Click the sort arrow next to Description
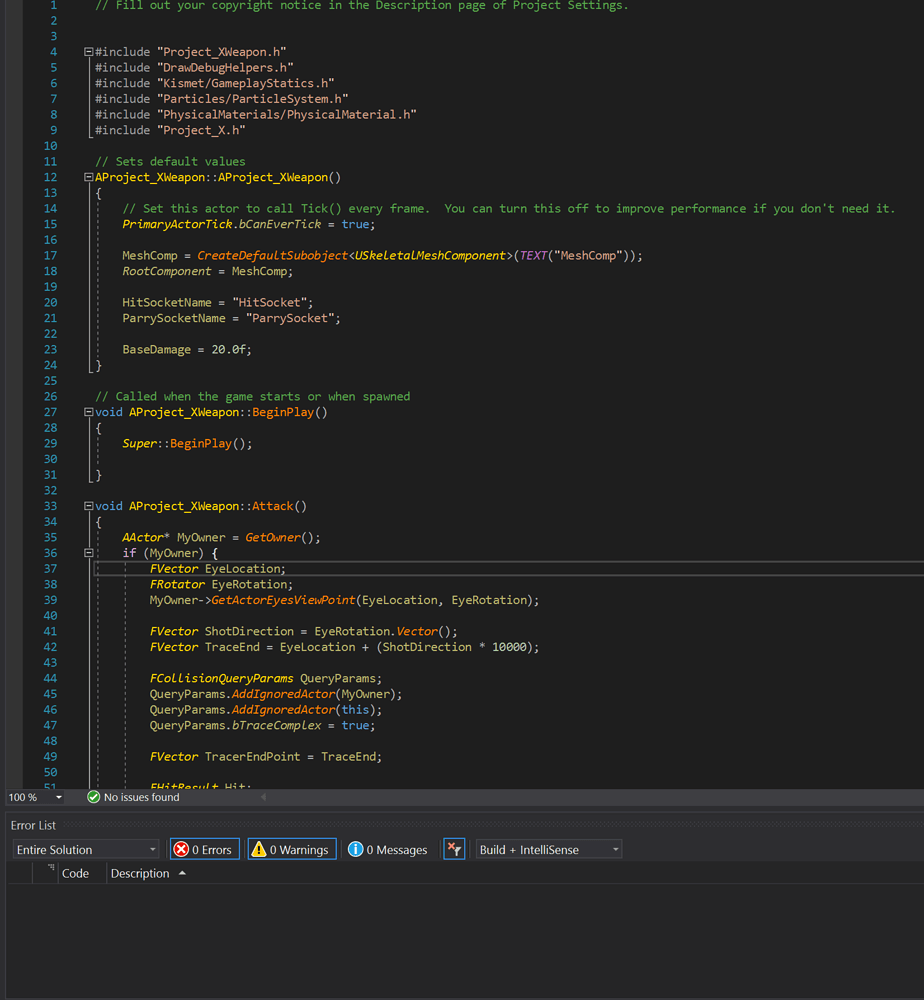 pyautogui.click(x=182, y=873)
